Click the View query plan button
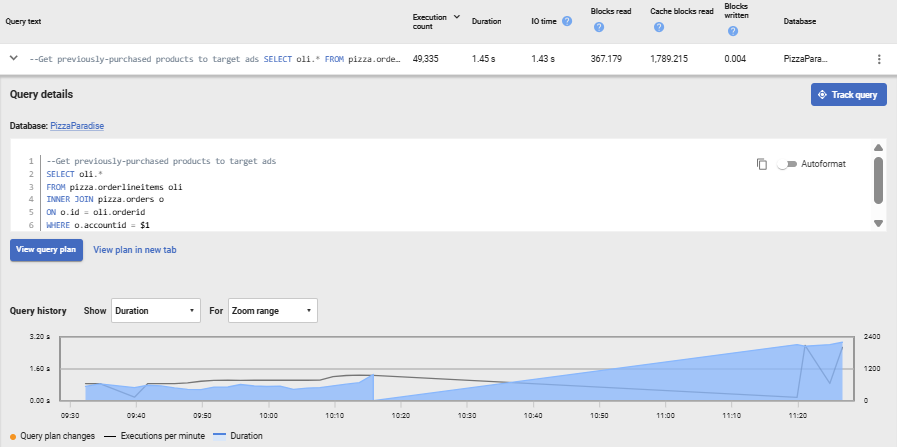The height and width of the screenshot is (447, 897). pos(46,250)
